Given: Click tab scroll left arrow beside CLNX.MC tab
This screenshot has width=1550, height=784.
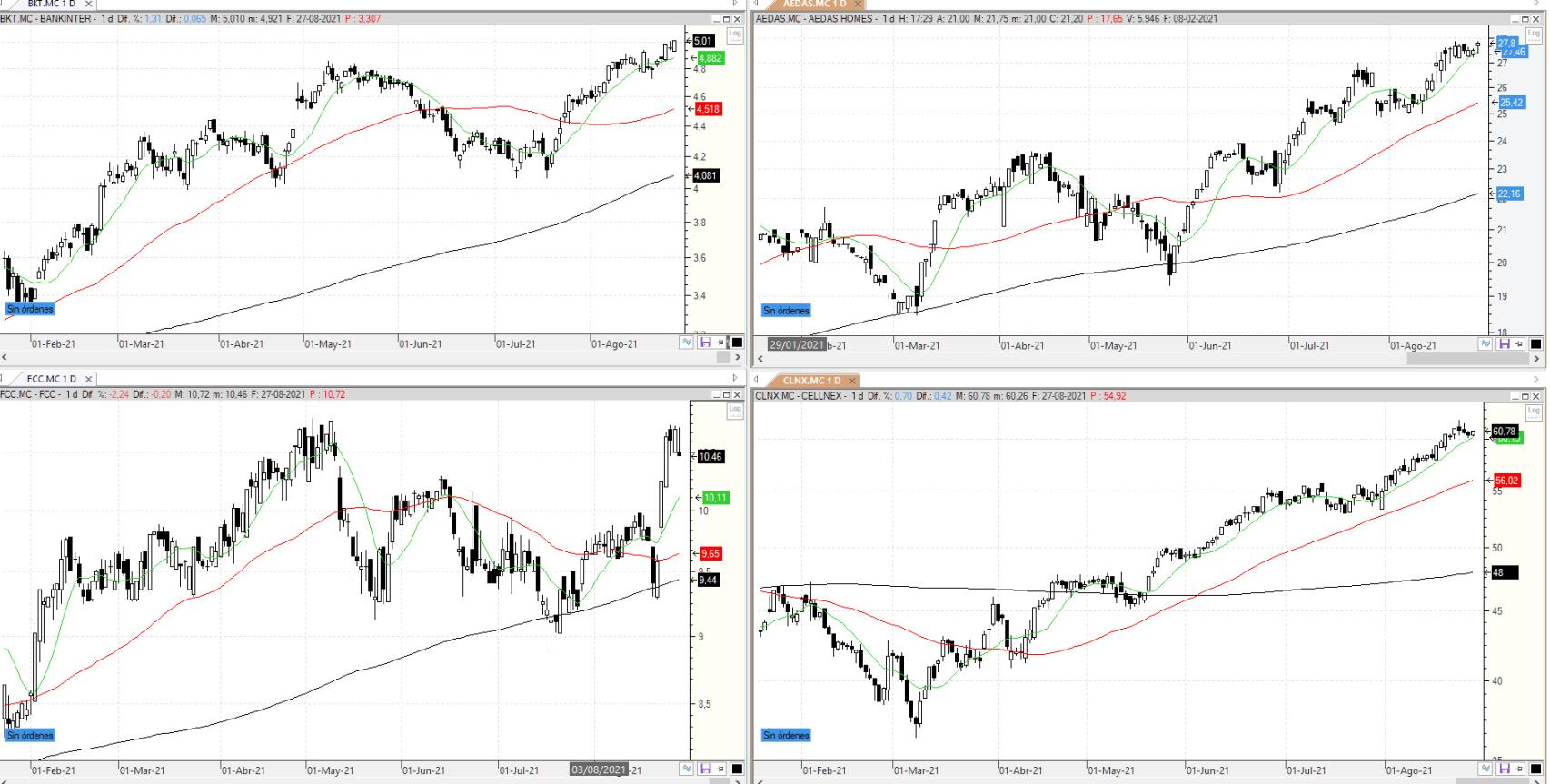Looking at the screenshot, I should pyautogui.click(x=756, y=380).
